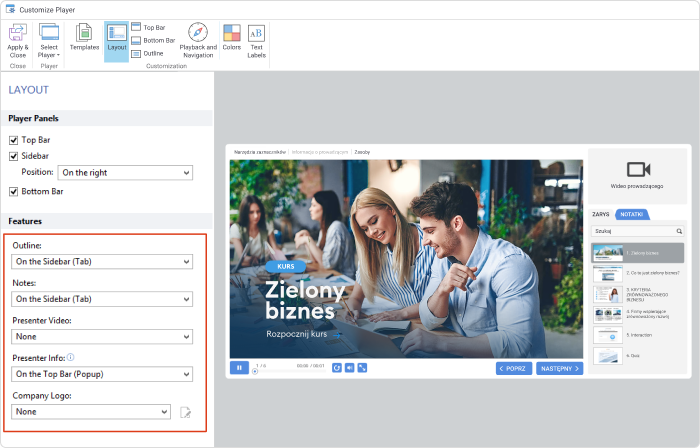Toggle the Sidebar checkbox

tap(13, 156)
